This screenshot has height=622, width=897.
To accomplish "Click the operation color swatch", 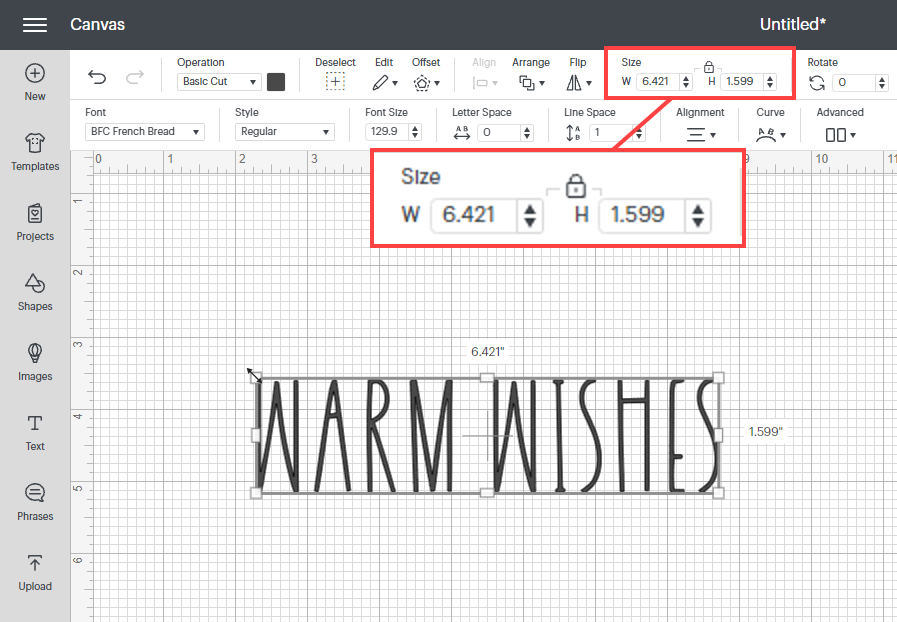I will (x=276, y=82).
